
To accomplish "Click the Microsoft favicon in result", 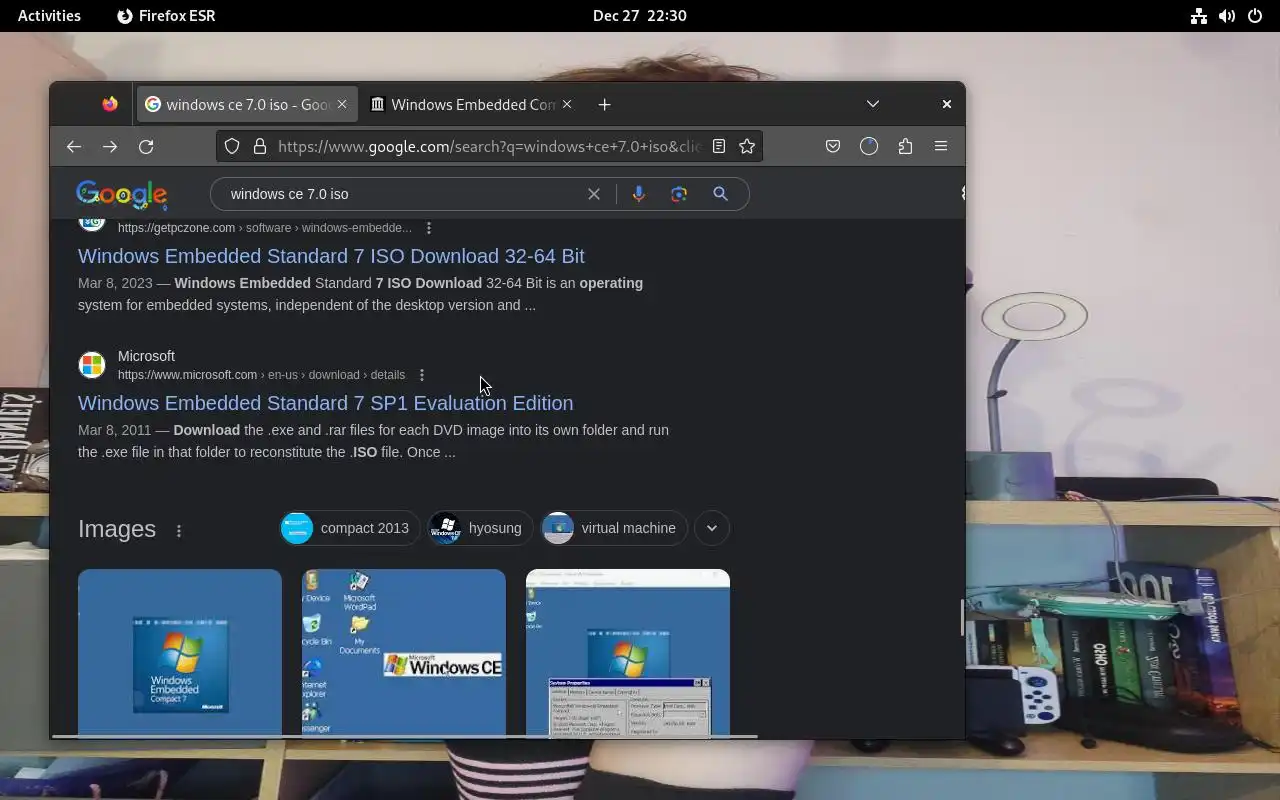I will [92, 365].
